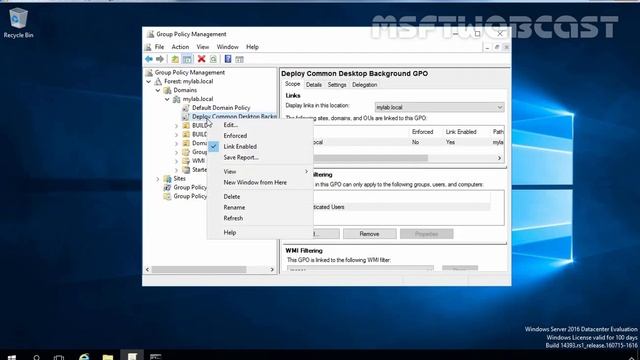This screenshot has width=640, height=360.
Task: Click the Forest mylab.local icon in tree
Action: click(158, 81)
